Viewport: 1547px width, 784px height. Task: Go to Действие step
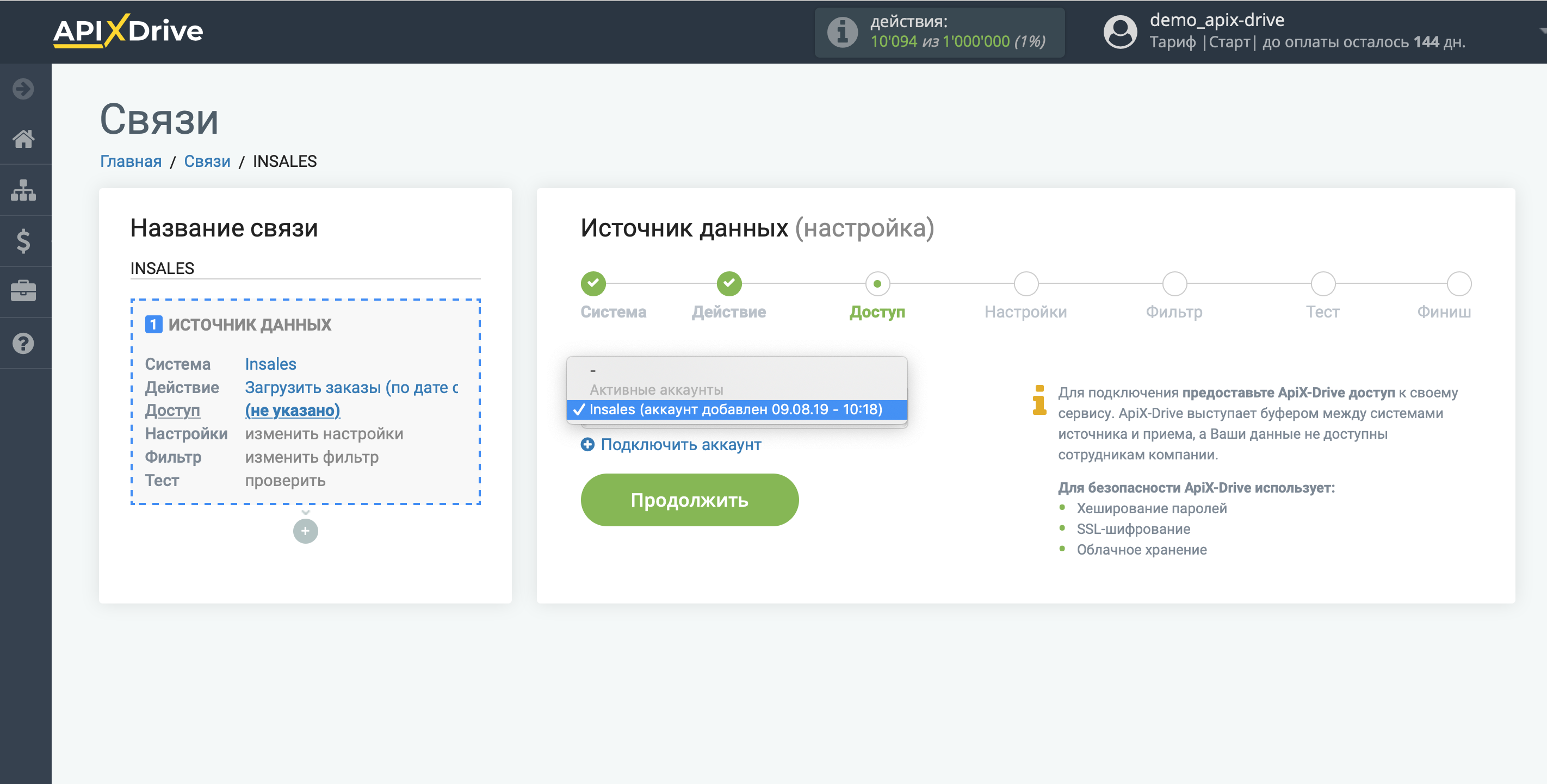pyautogui.click(x=729, y=284)
